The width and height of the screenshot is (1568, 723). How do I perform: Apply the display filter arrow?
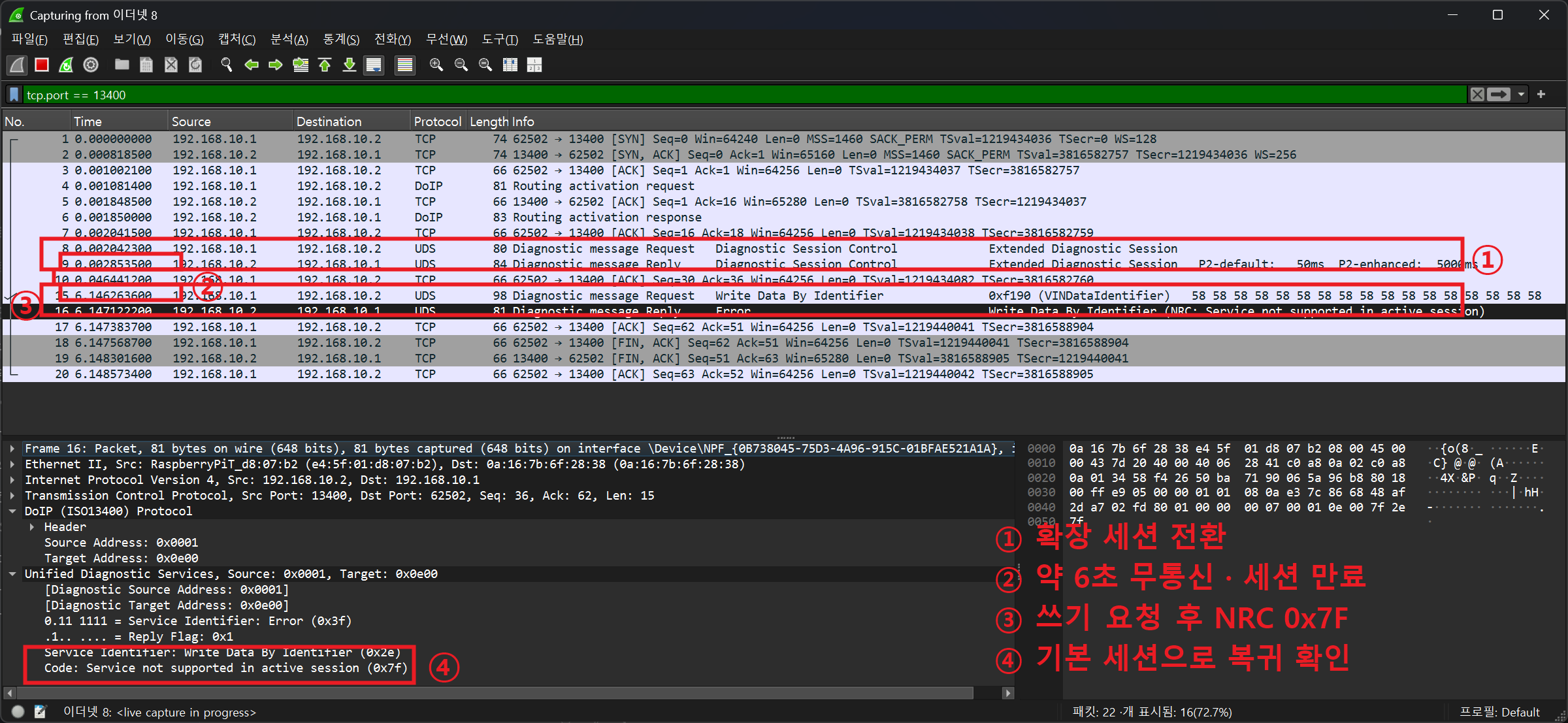(1499, 95)
